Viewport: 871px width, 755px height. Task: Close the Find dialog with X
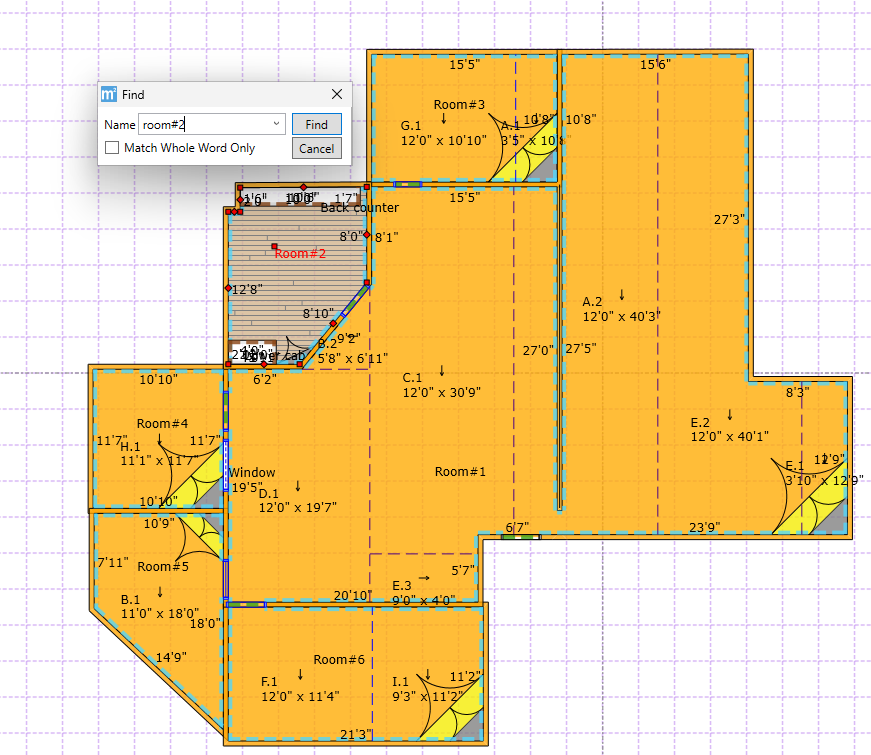(x=337, y=94)
